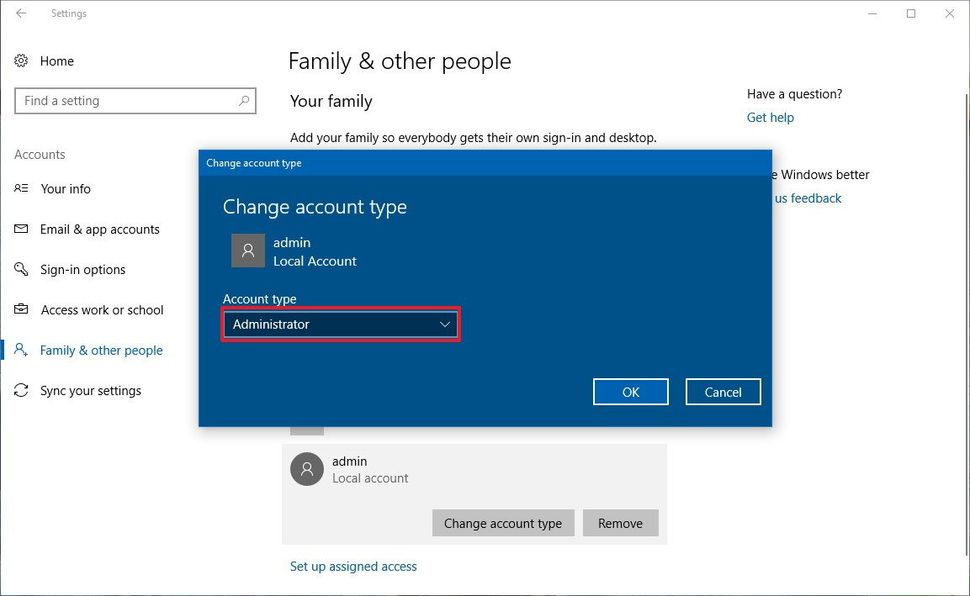The width and height of the screenshot is (970, 596).
Task: Click inside the Find a setting field
Action: point(120,100)
